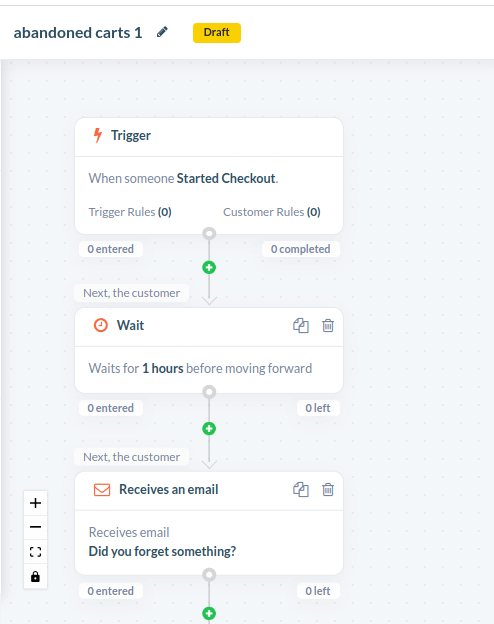Screen dimensions: 494x624
Task: Open Trigger Rules (0)
Action: (130, 212)
